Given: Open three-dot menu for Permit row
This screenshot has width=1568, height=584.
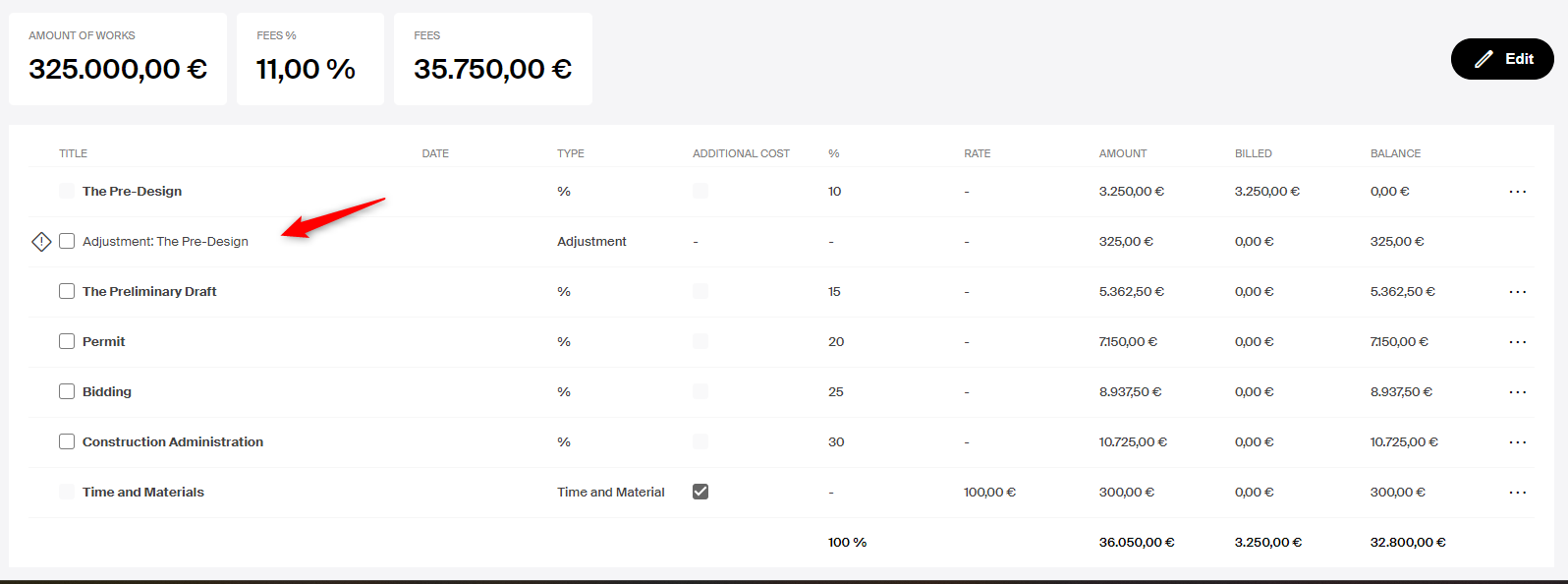Looking at the screenshot, I should point(1517,342).
